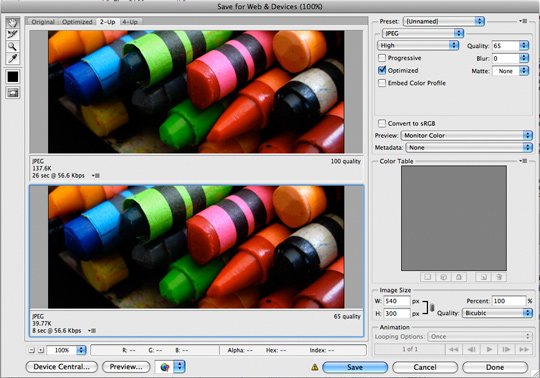This screenshot has width=540, height=378.
Task: Open the optimize panel flyout menu
Action: click(x=523, y=21)
